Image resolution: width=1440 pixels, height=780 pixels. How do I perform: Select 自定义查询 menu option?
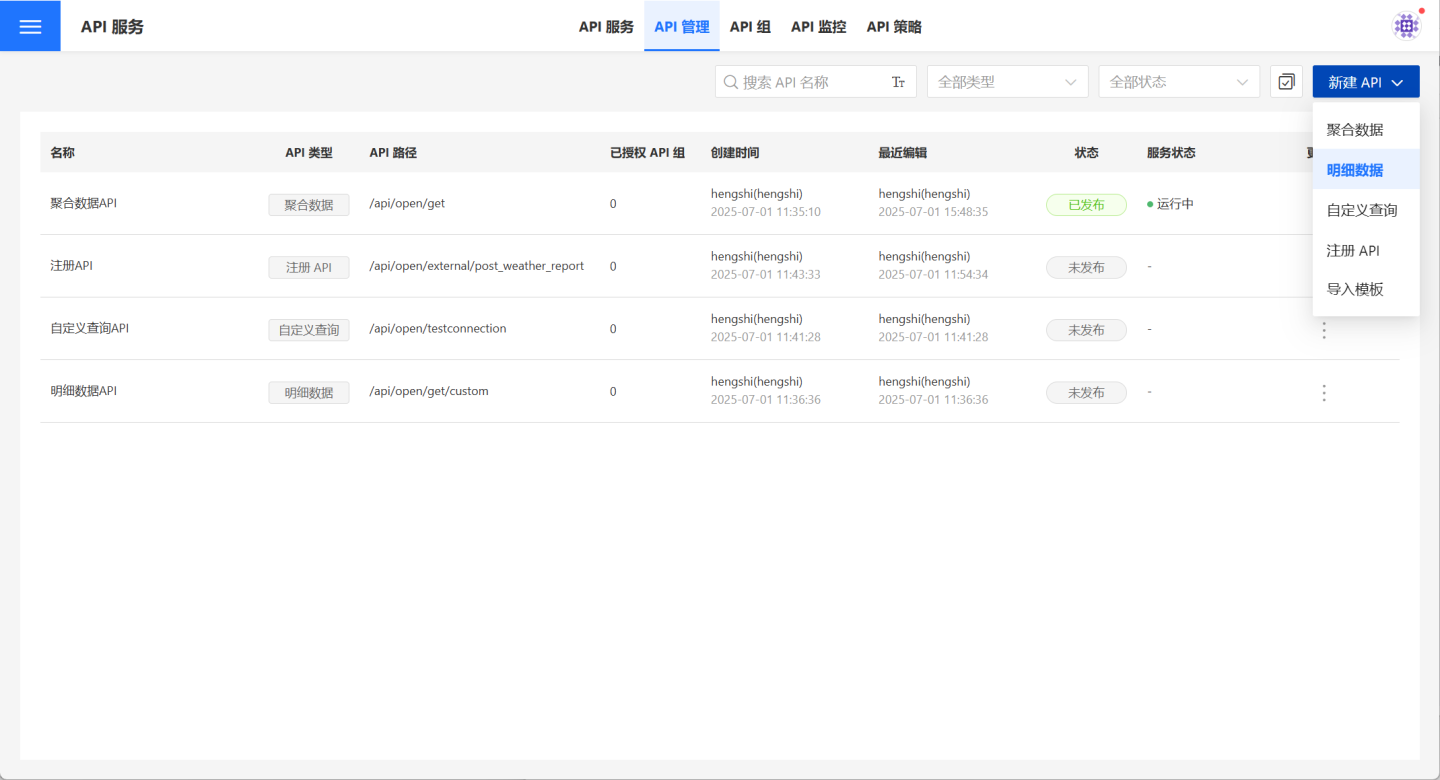(x=1361, y=210)
